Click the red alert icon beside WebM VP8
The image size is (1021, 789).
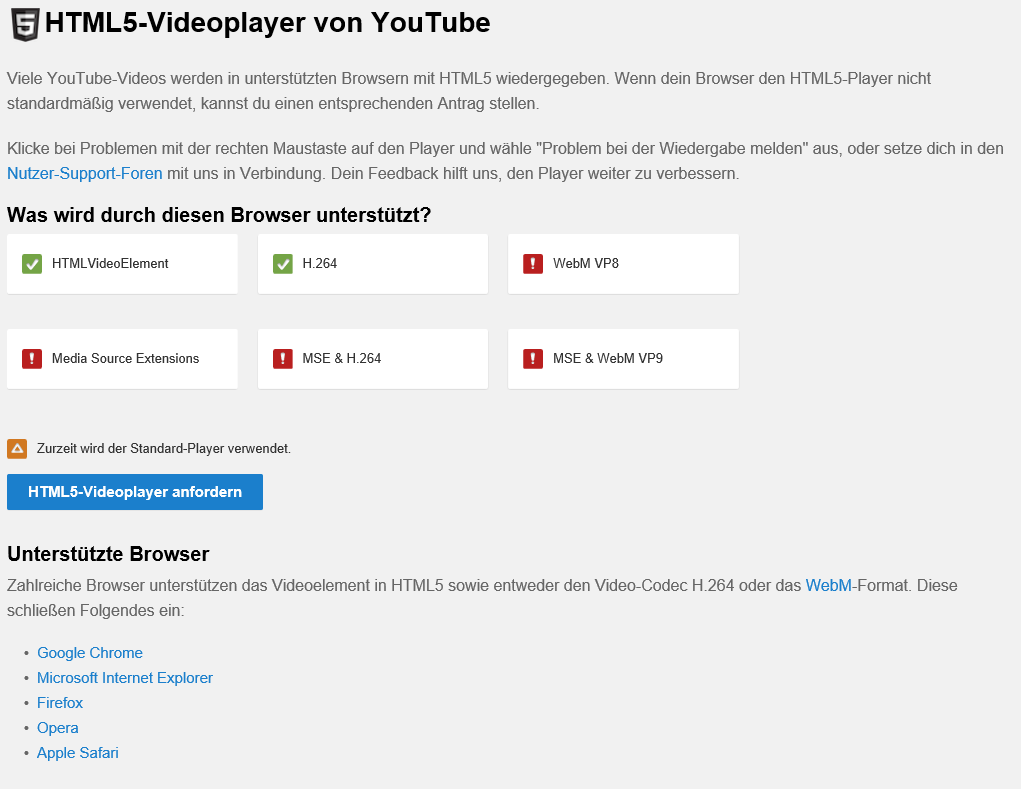point(533,264)
